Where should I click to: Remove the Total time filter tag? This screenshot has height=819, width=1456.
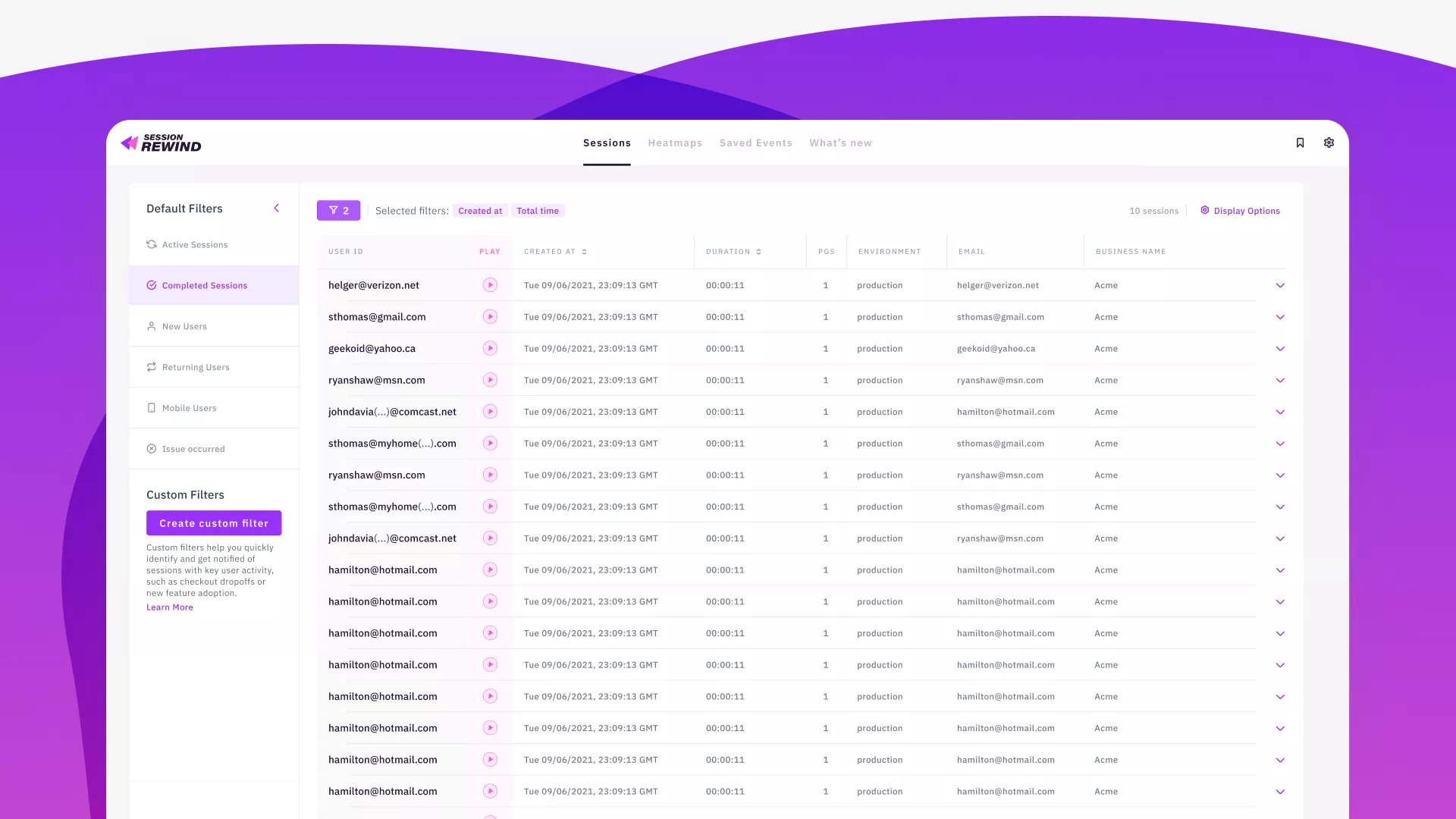pos(538,211)
